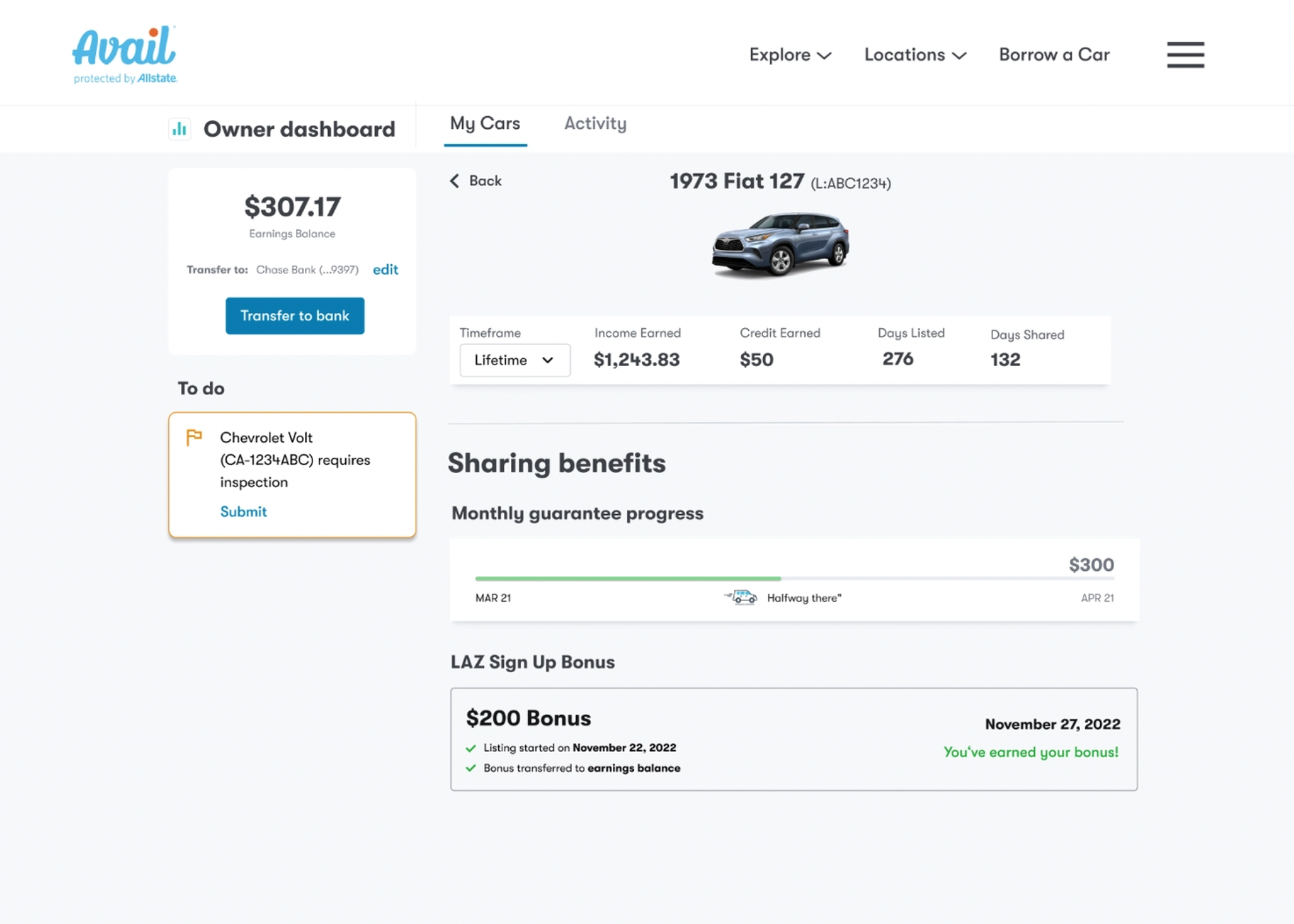Screen dimensions: 1294x924
Task: Select the My Cars tab
Action: [x=485, y=123]
